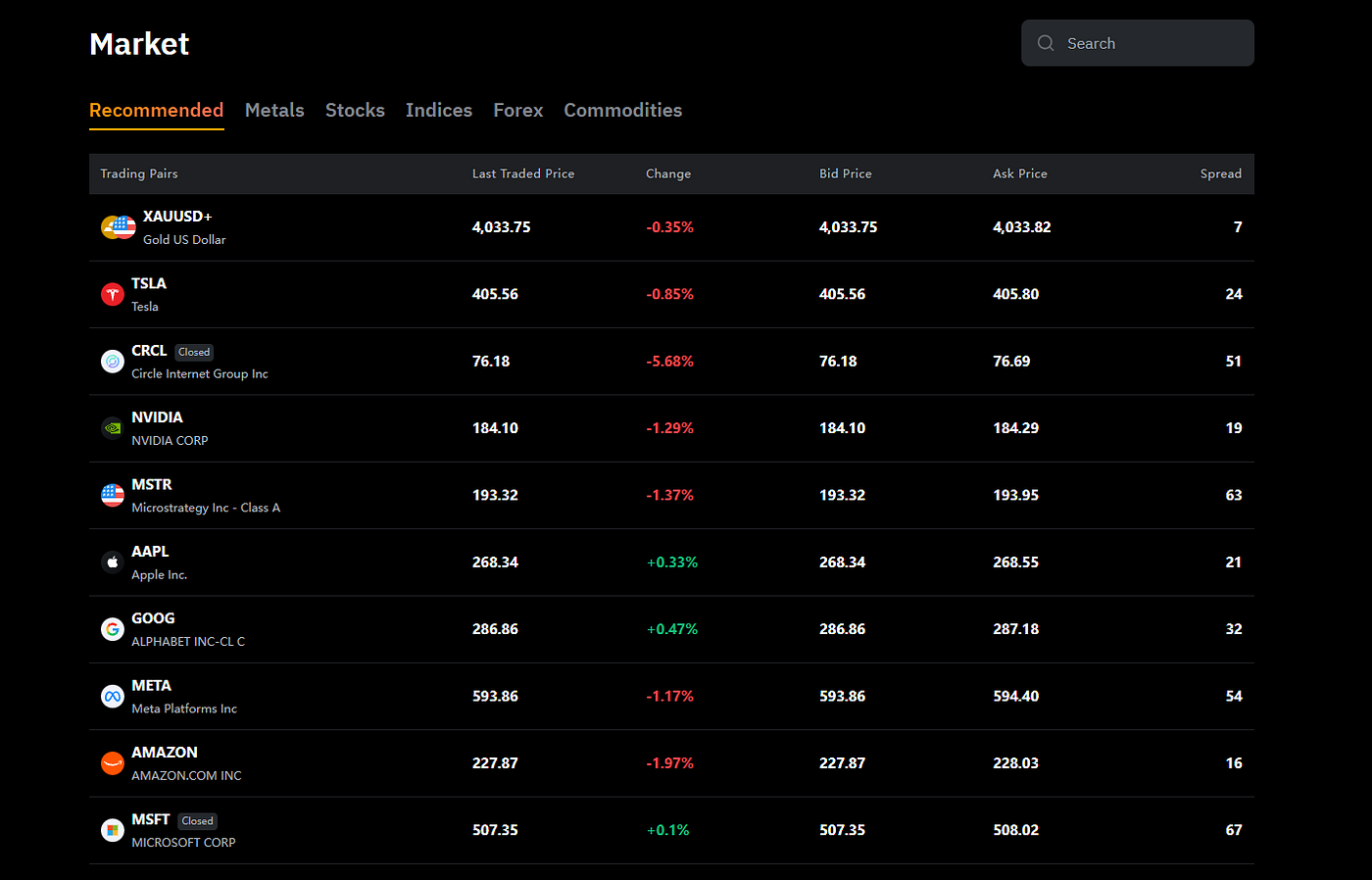Click the Amazon logo icon
The width and height of the screenshot is (1372, 880).
tap(113, 763)
